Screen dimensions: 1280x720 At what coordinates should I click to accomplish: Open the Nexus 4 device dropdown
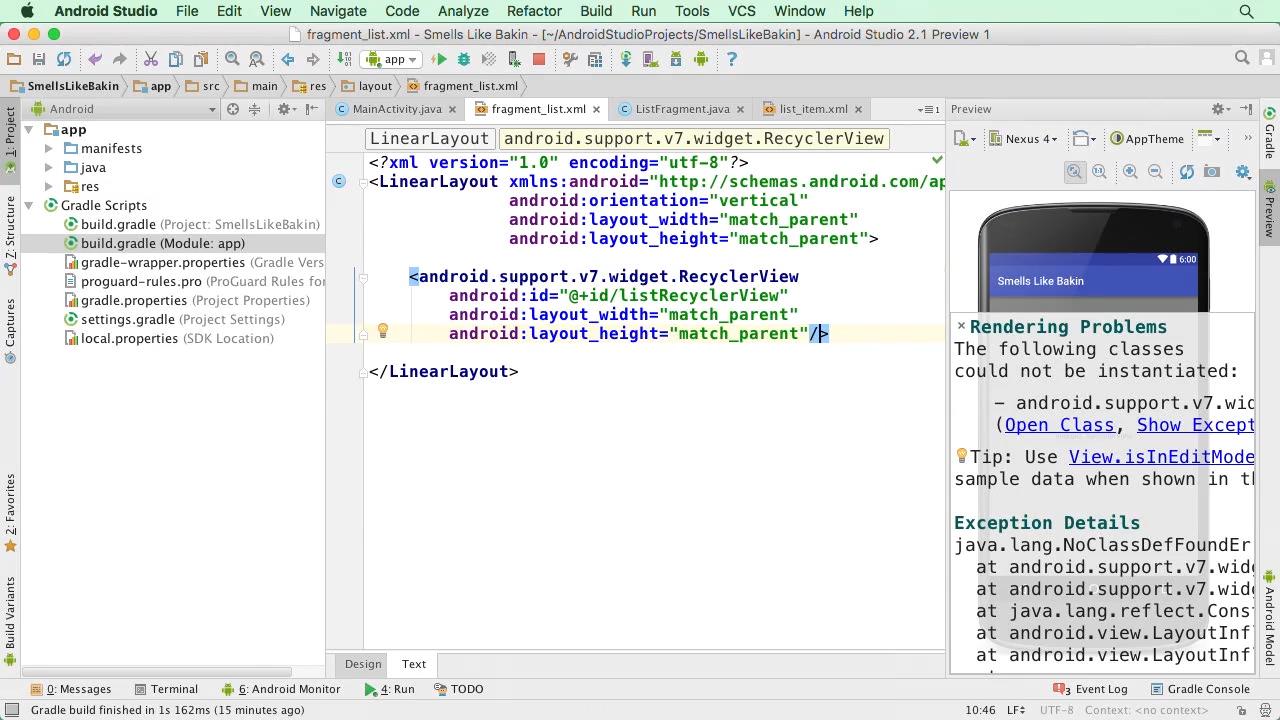1023,139
